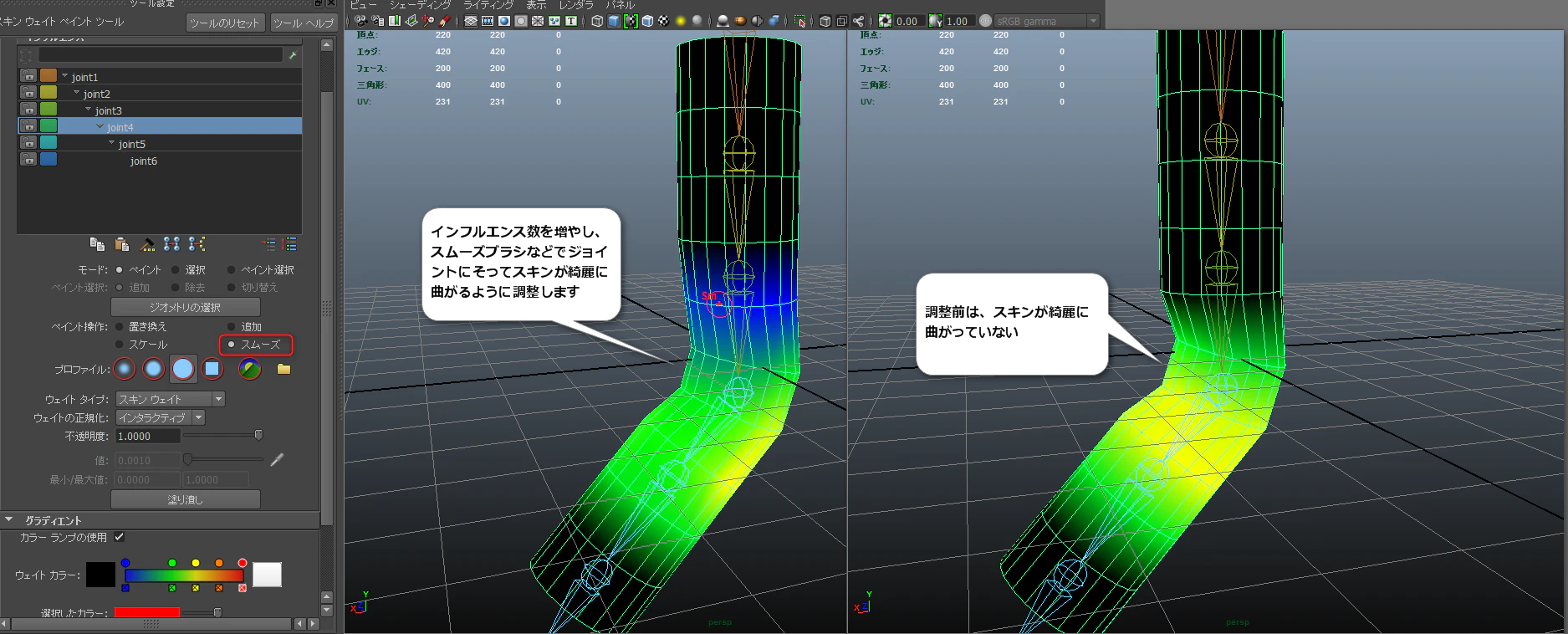Open the 表示 viewport menu

pyautogui.click(x=536, y=5)
